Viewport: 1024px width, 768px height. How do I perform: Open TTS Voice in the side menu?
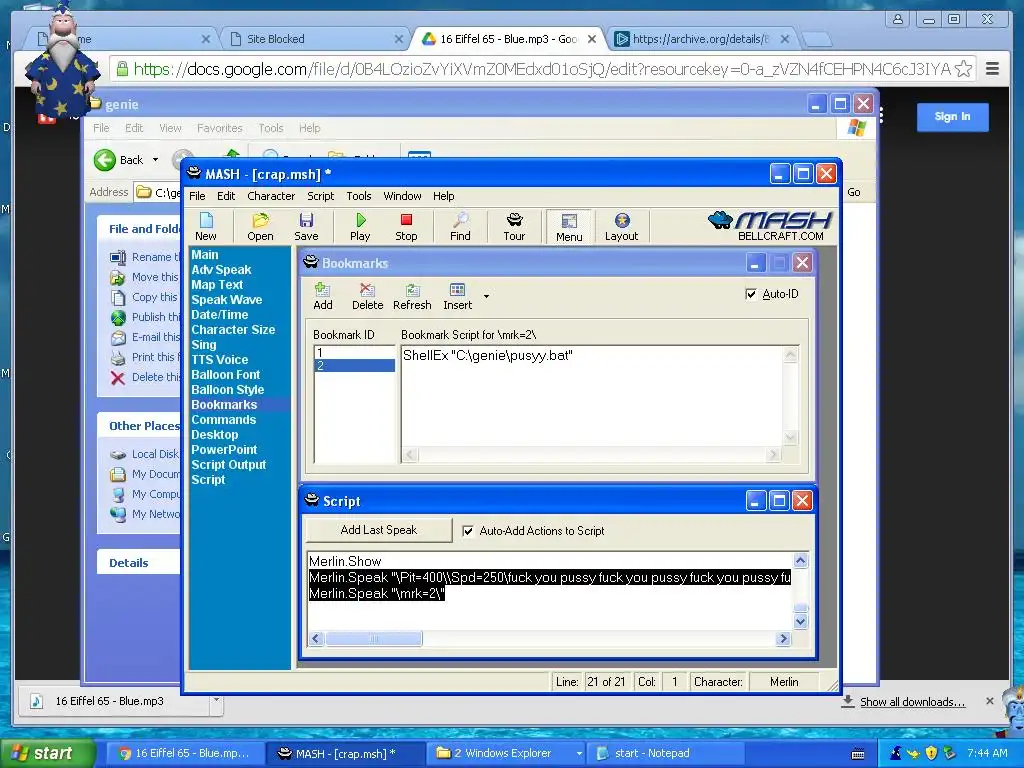[219, 360]
